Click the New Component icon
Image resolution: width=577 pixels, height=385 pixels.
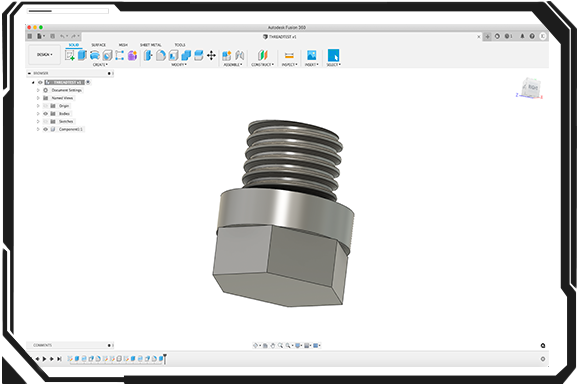pyautogui.click(x=227, y=56)
